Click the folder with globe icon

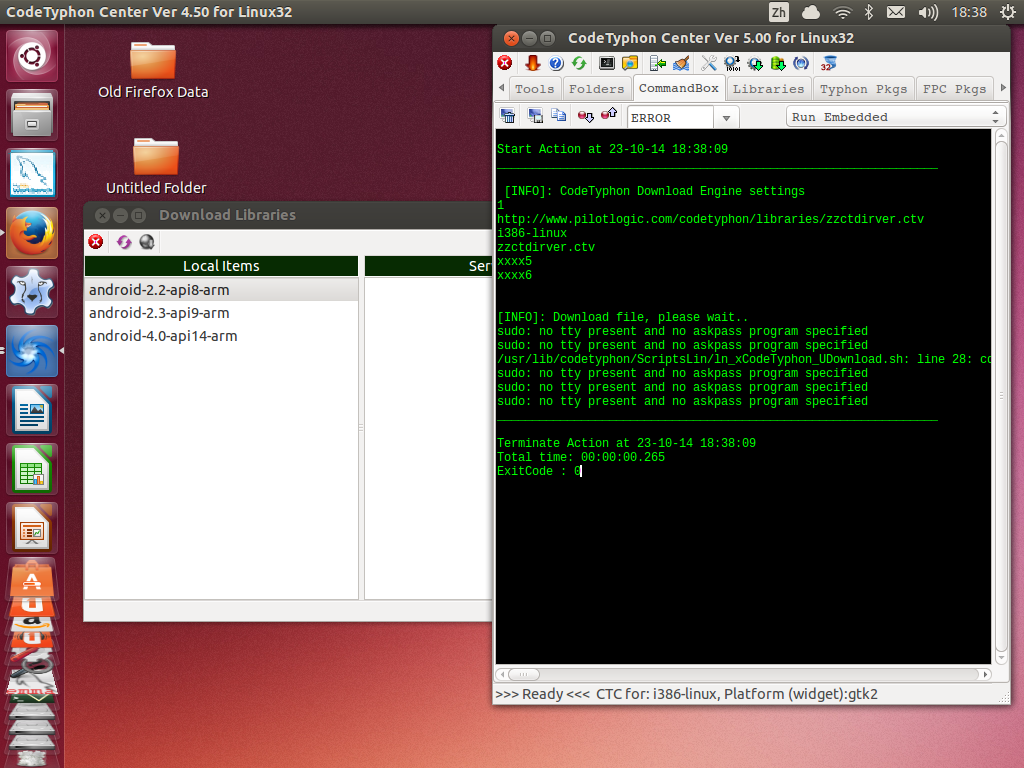[x=630, y=63]
